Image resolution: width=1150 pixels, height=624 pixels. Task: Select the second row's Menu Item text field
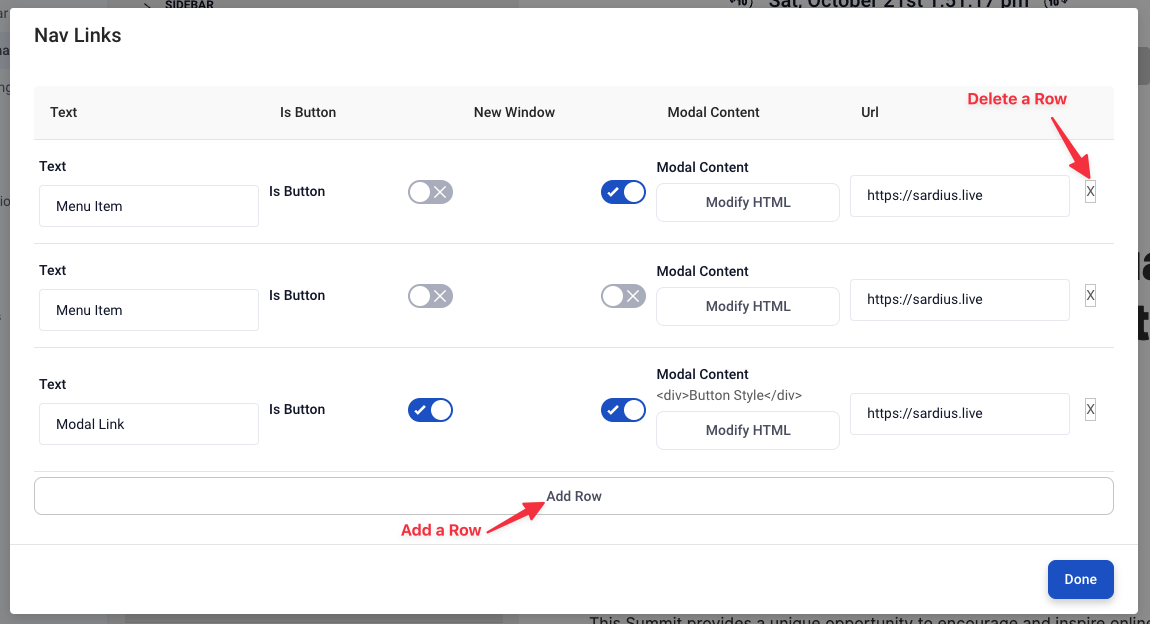(x=149, y=310)
